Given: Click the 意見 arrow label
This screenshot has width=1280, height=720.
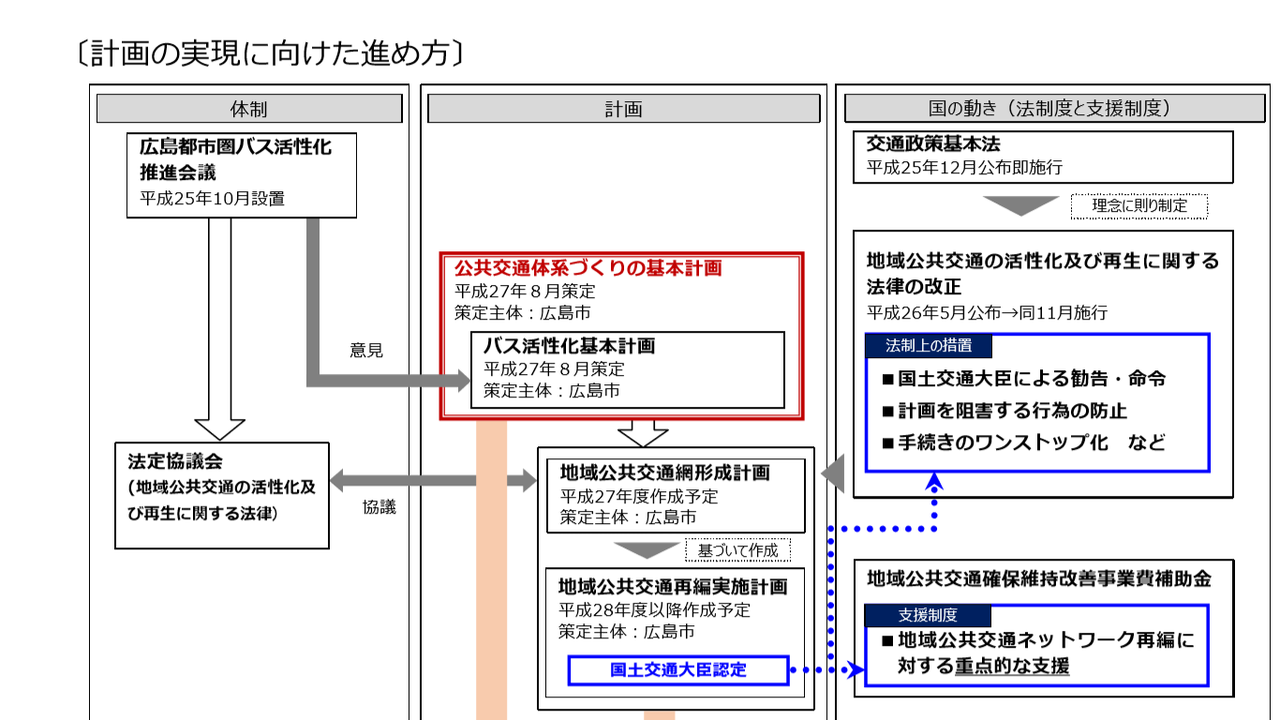Looking at the screenshot, I should 366,350.
